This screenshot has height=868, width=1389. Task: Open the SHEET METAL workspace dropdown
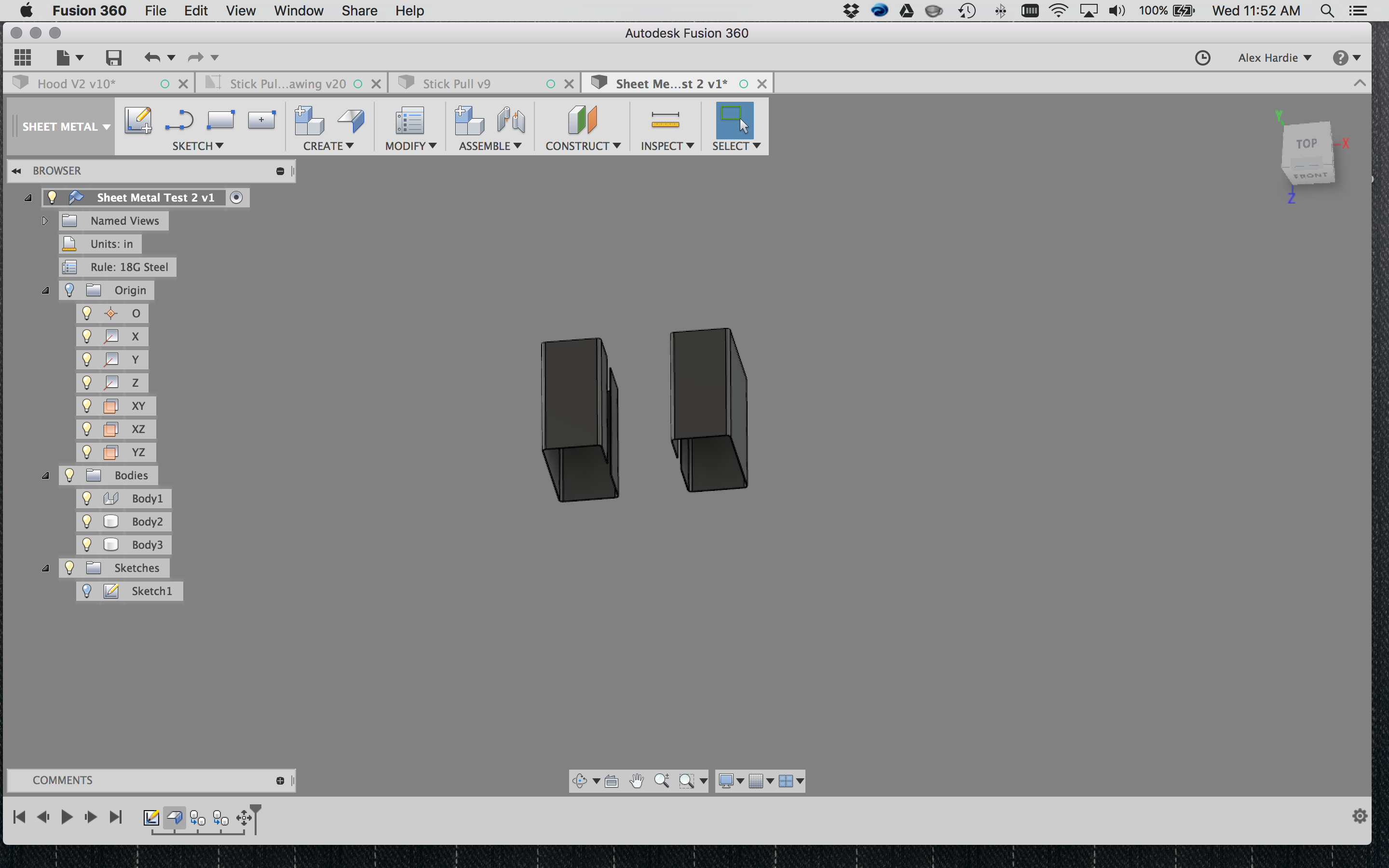click(66, 127)
